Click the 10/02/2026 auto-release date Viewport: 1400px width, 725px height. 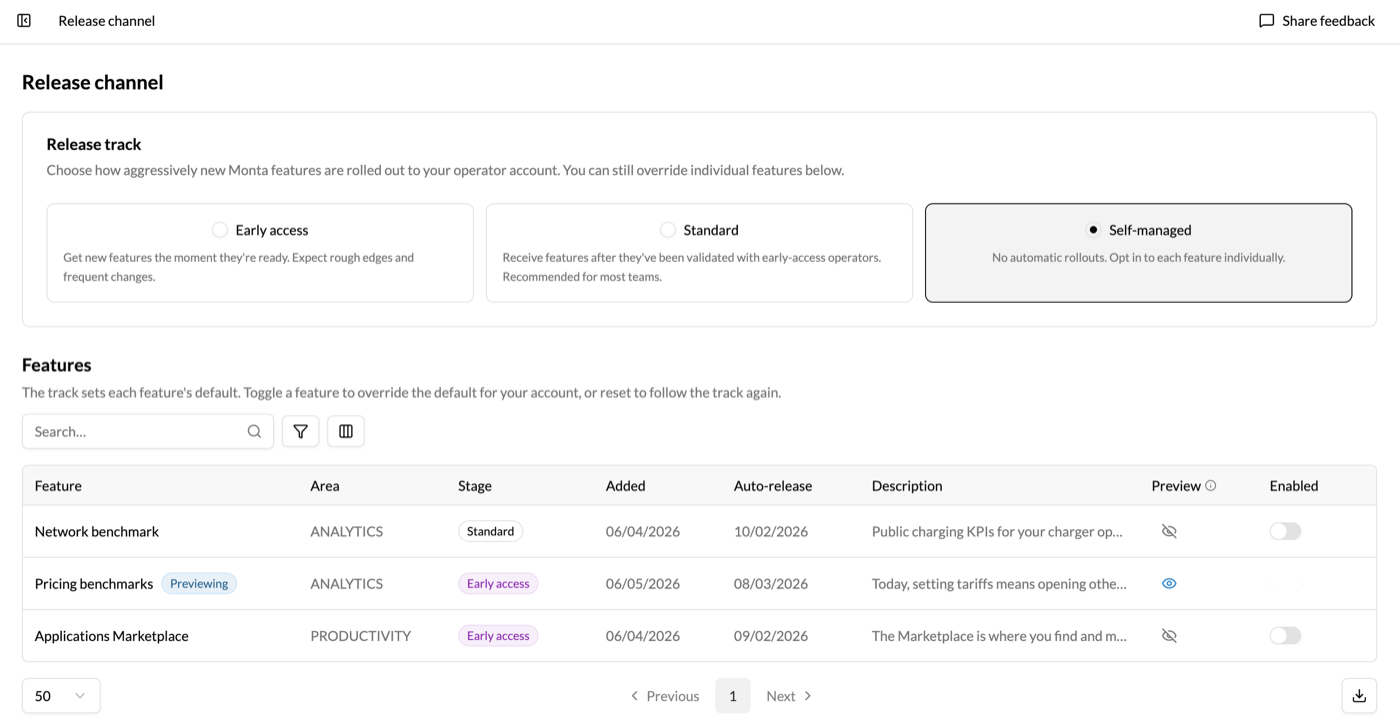pyautogui.click(x=771, y=531)
